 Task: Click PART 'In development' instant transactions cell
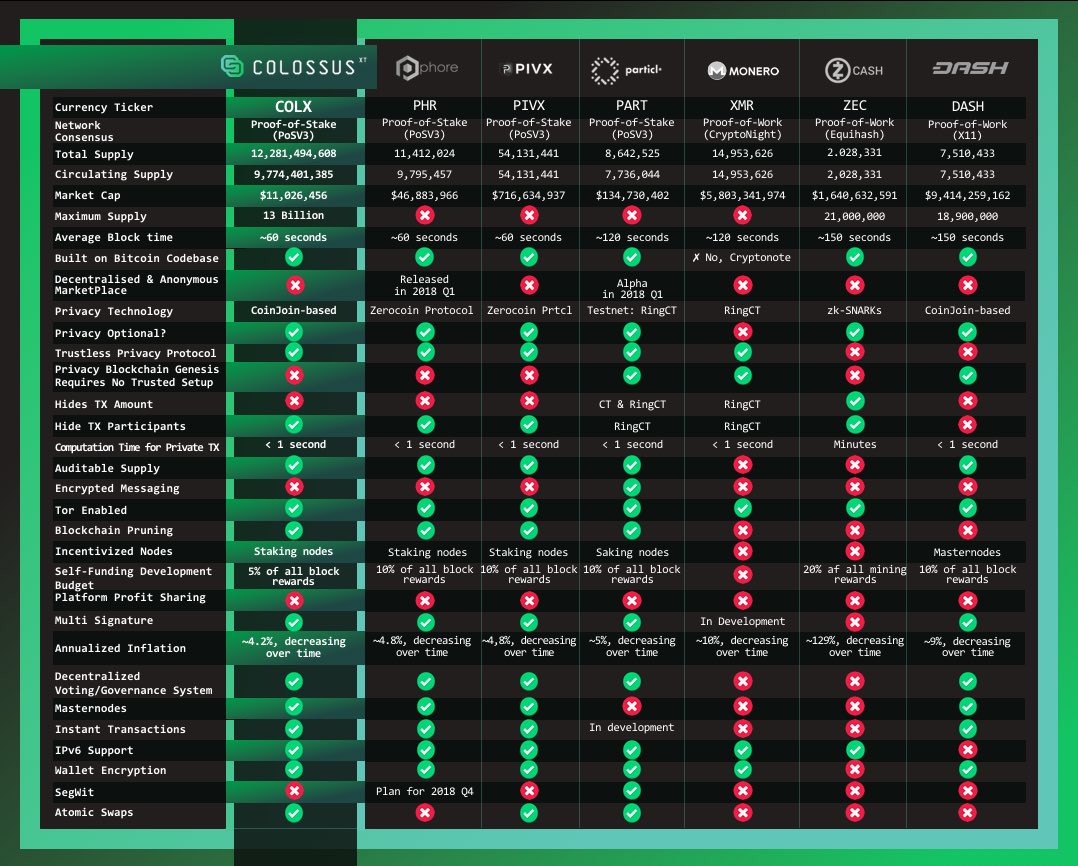pyautogui.click(x=632, y=727)
